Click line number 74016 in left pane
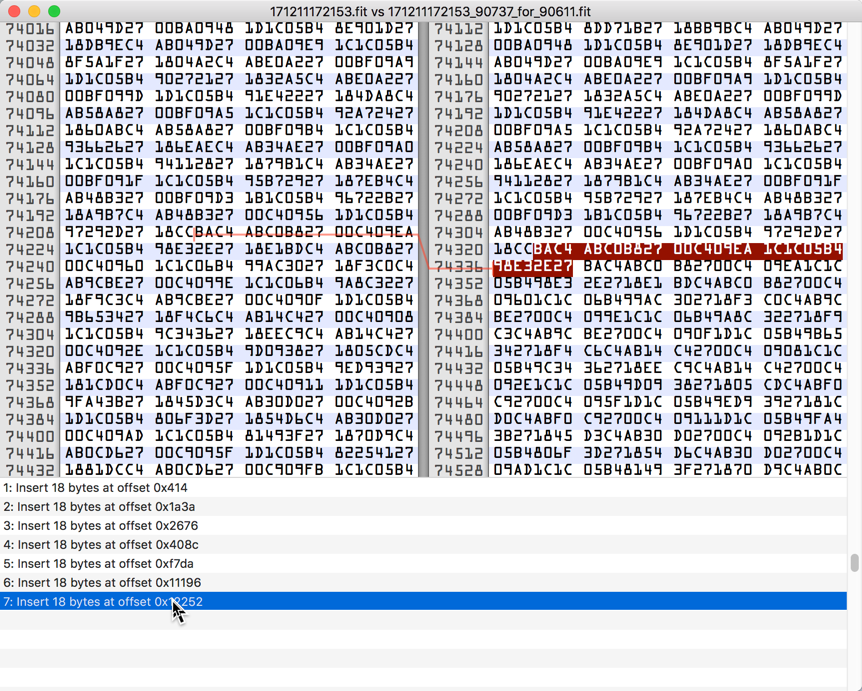This screenshot has width=862, height=691. (30, 28)
